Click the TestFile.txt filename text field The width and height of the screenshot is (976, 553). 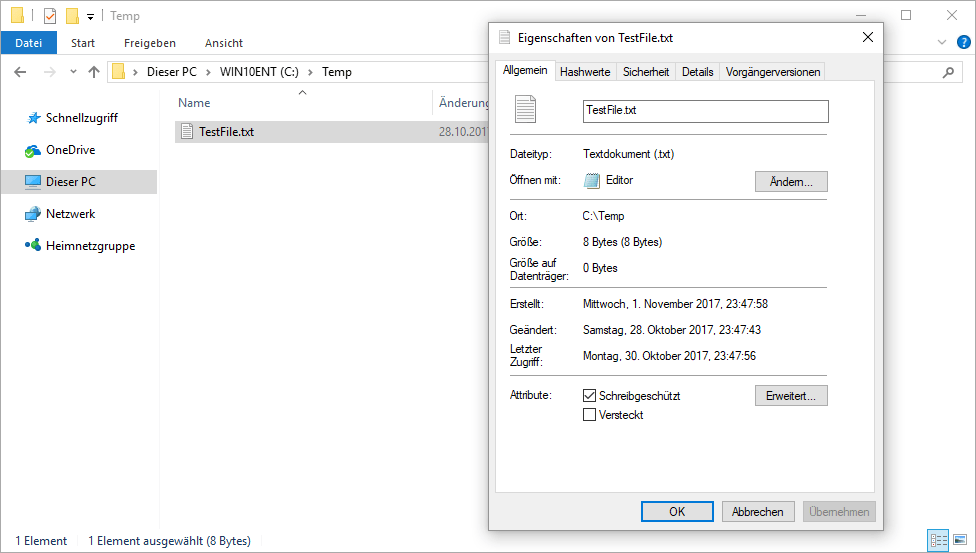click(x=705, y=111)
